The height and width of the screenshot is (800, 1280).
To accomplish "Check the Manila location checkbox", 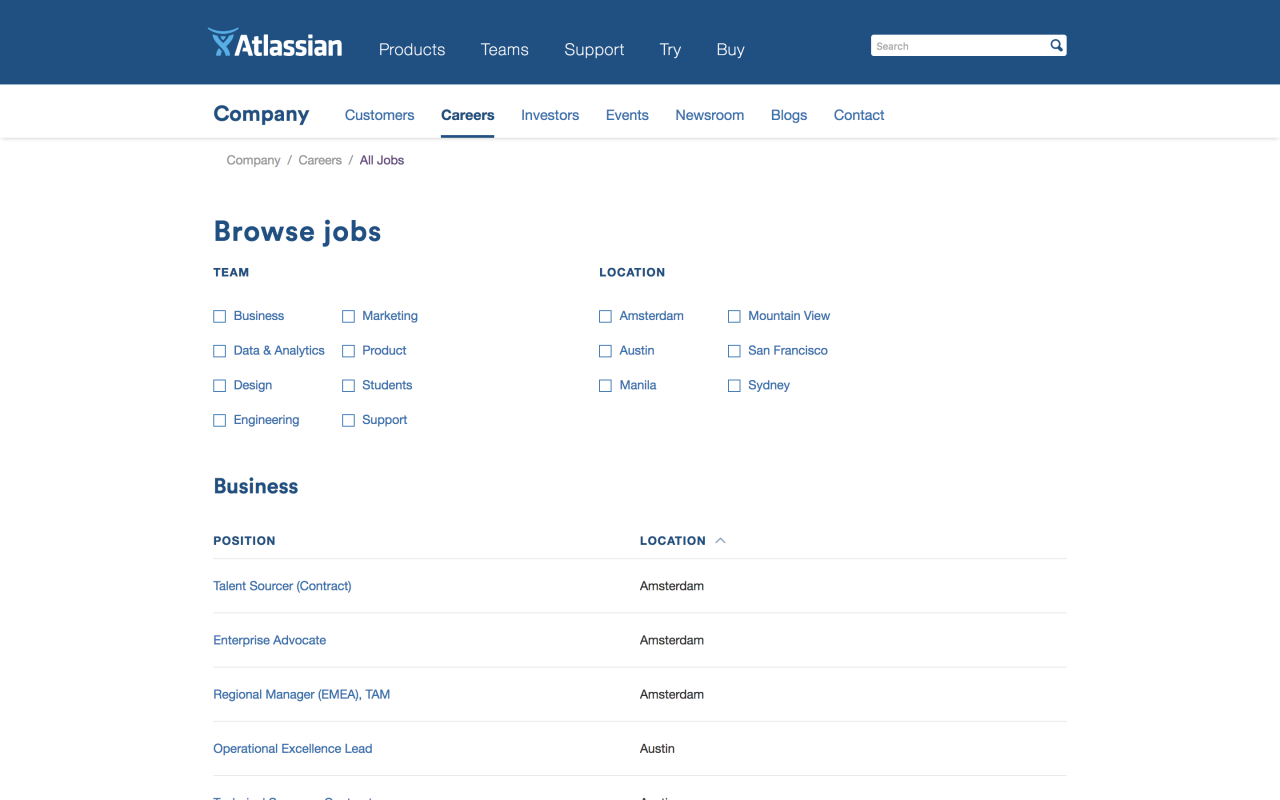I will pyautogui.click(x=605, y=386).
